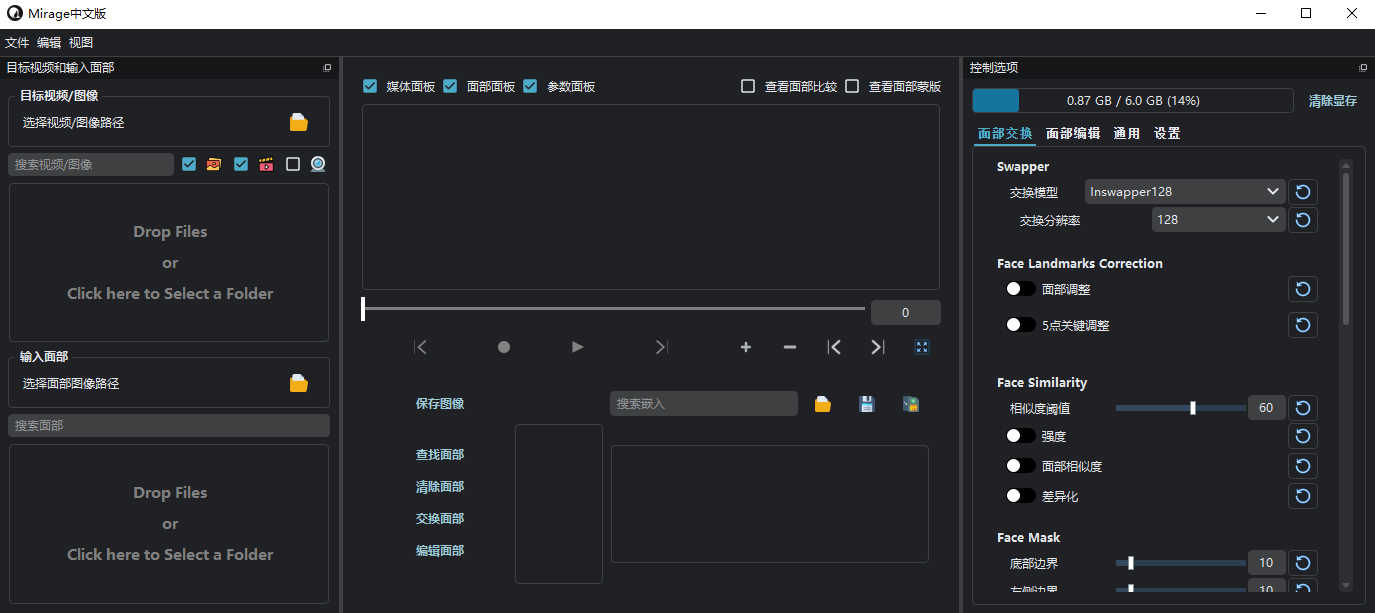The image size is (1375, 613).
Task: Switch to the 面部编辑 tab
Action: pos(1072,133)
